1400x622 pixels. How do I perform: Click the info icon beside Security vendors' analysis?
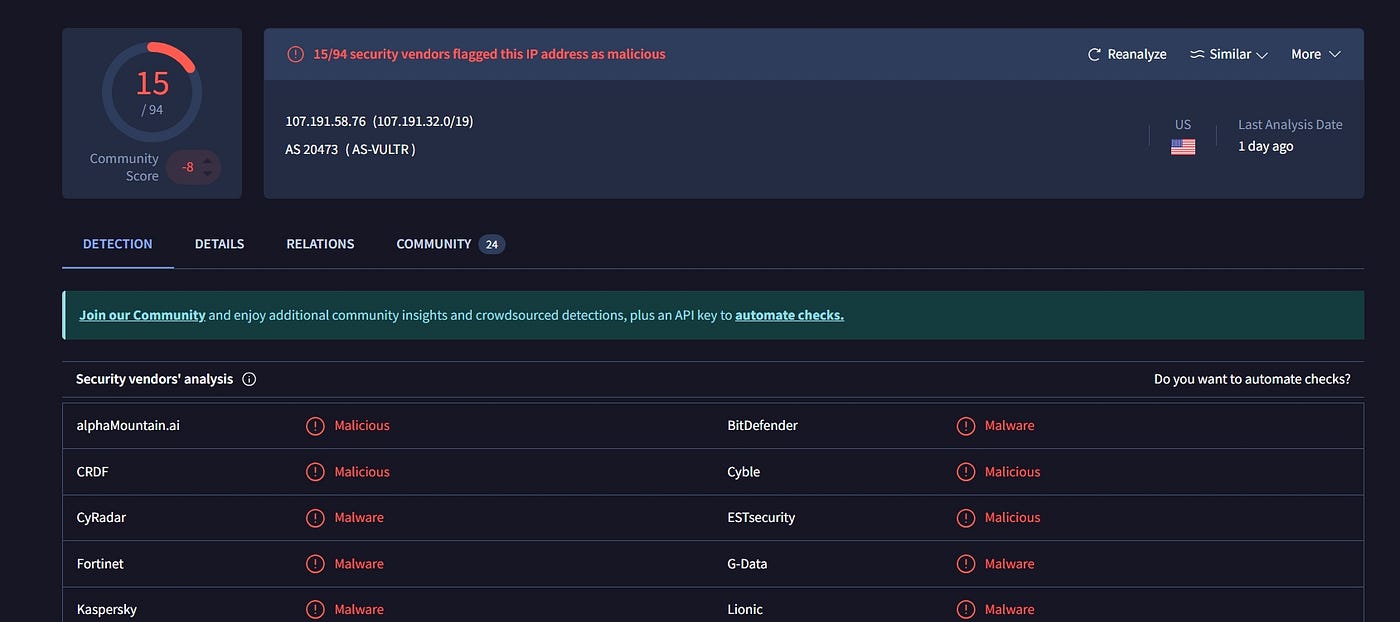pyautogui.click(x=249, y=379)
